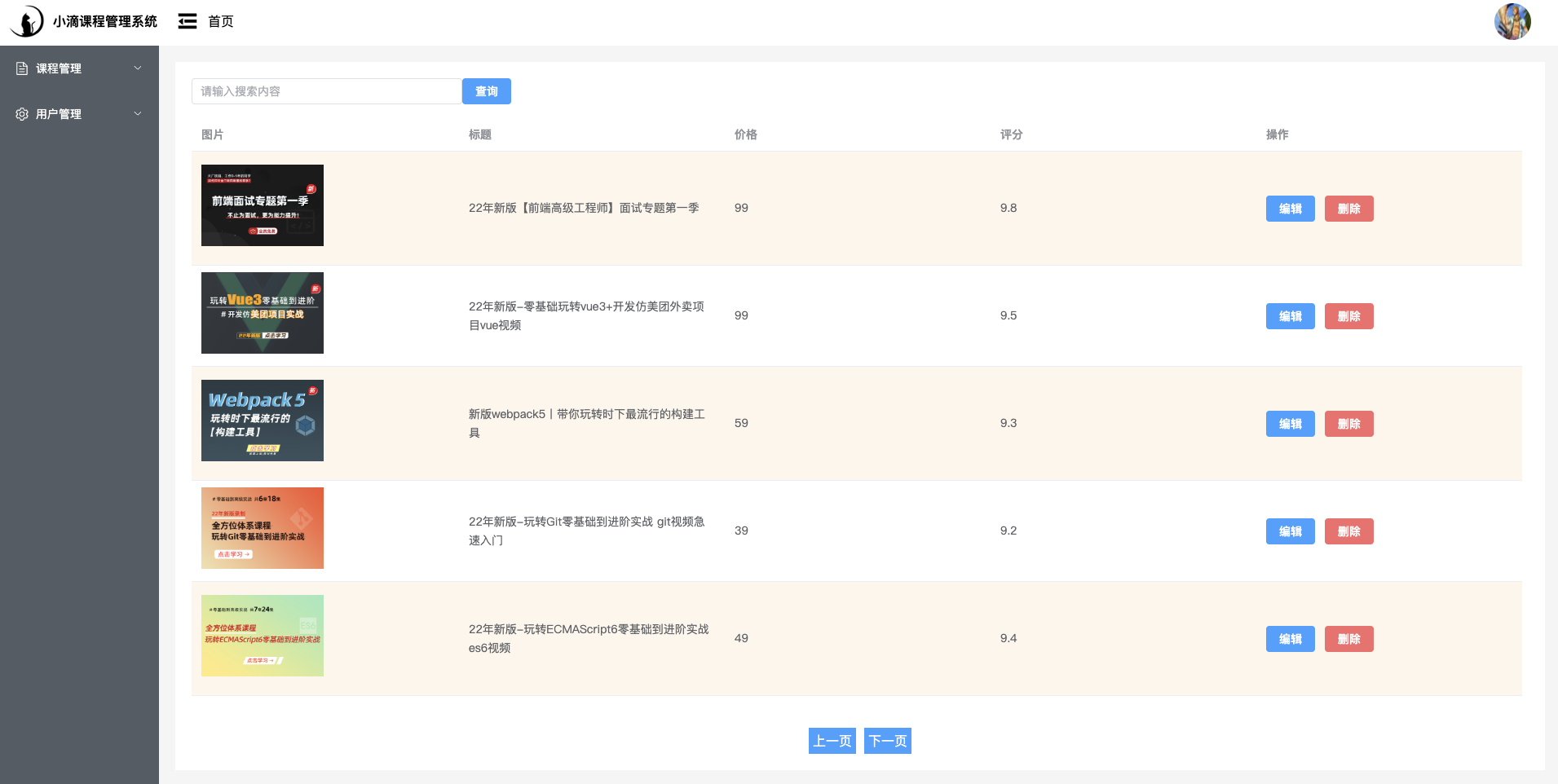
Task: Click the 查询 search button
Action: (487, 91)
